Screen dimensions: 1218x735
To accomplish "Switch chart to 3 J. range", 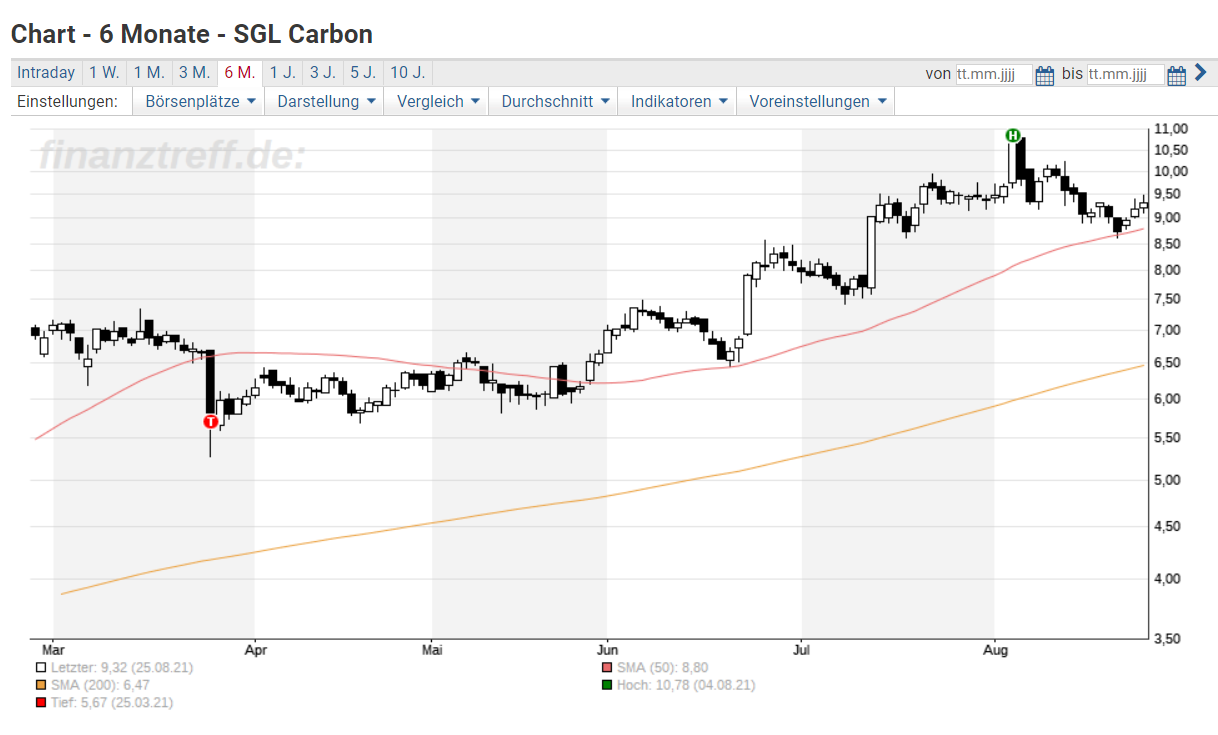I will click(x=323, y=73).
